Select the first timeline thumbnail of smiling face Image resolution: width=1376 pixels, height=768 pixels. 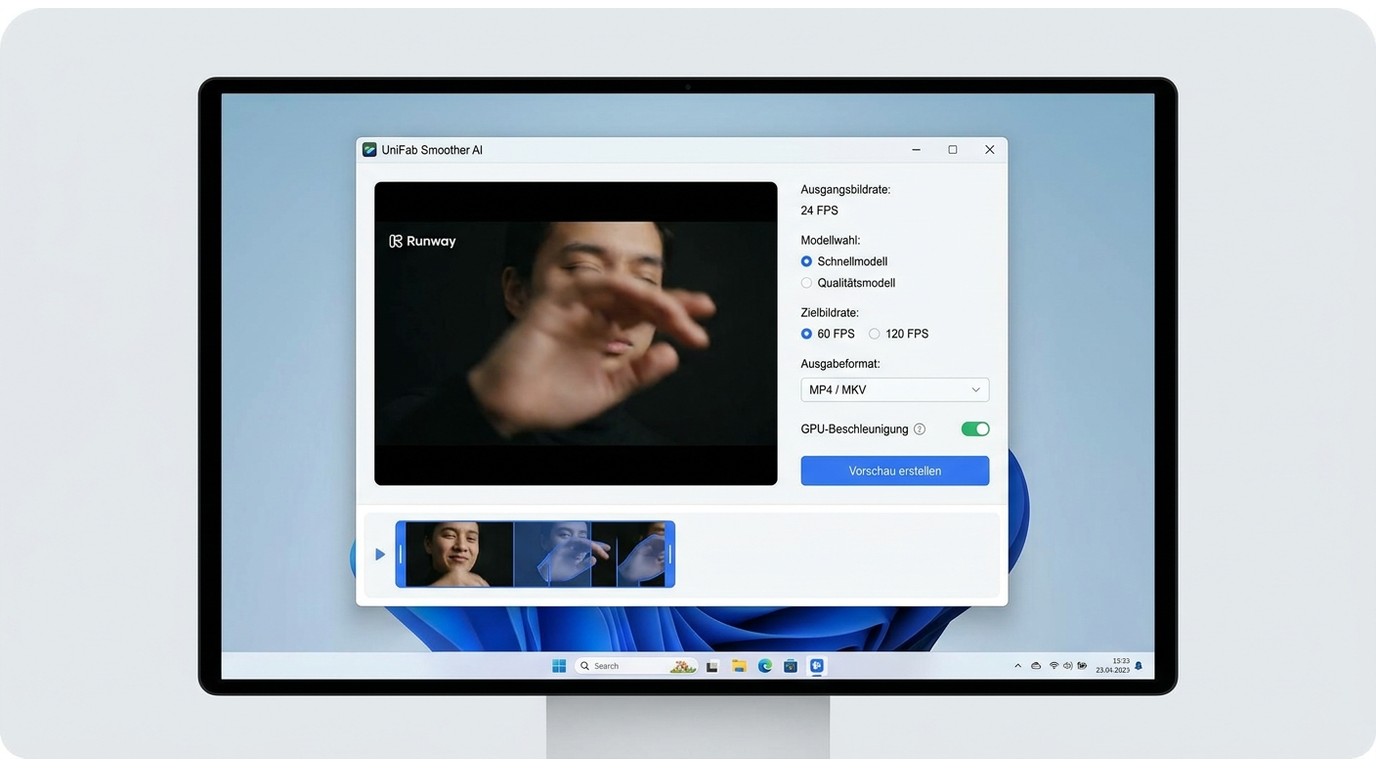(459, 554)
